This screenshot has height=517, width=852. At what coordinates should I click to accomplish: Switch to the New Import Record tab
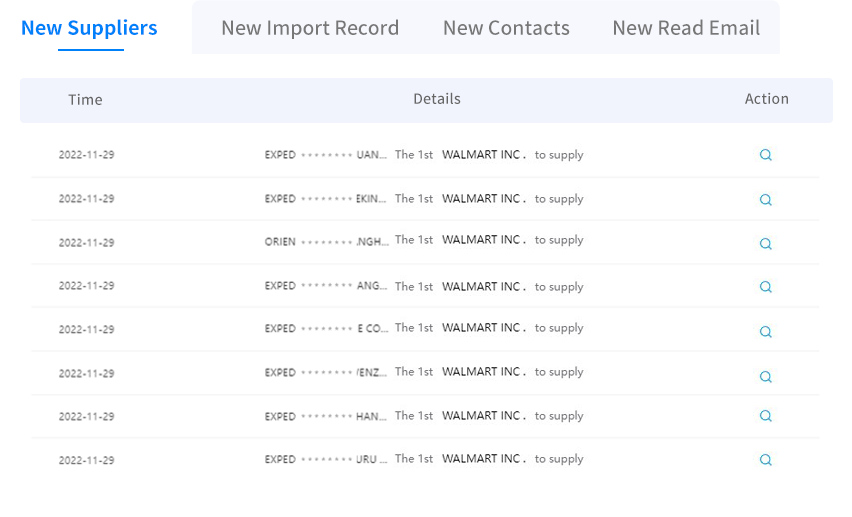[310, 28]
